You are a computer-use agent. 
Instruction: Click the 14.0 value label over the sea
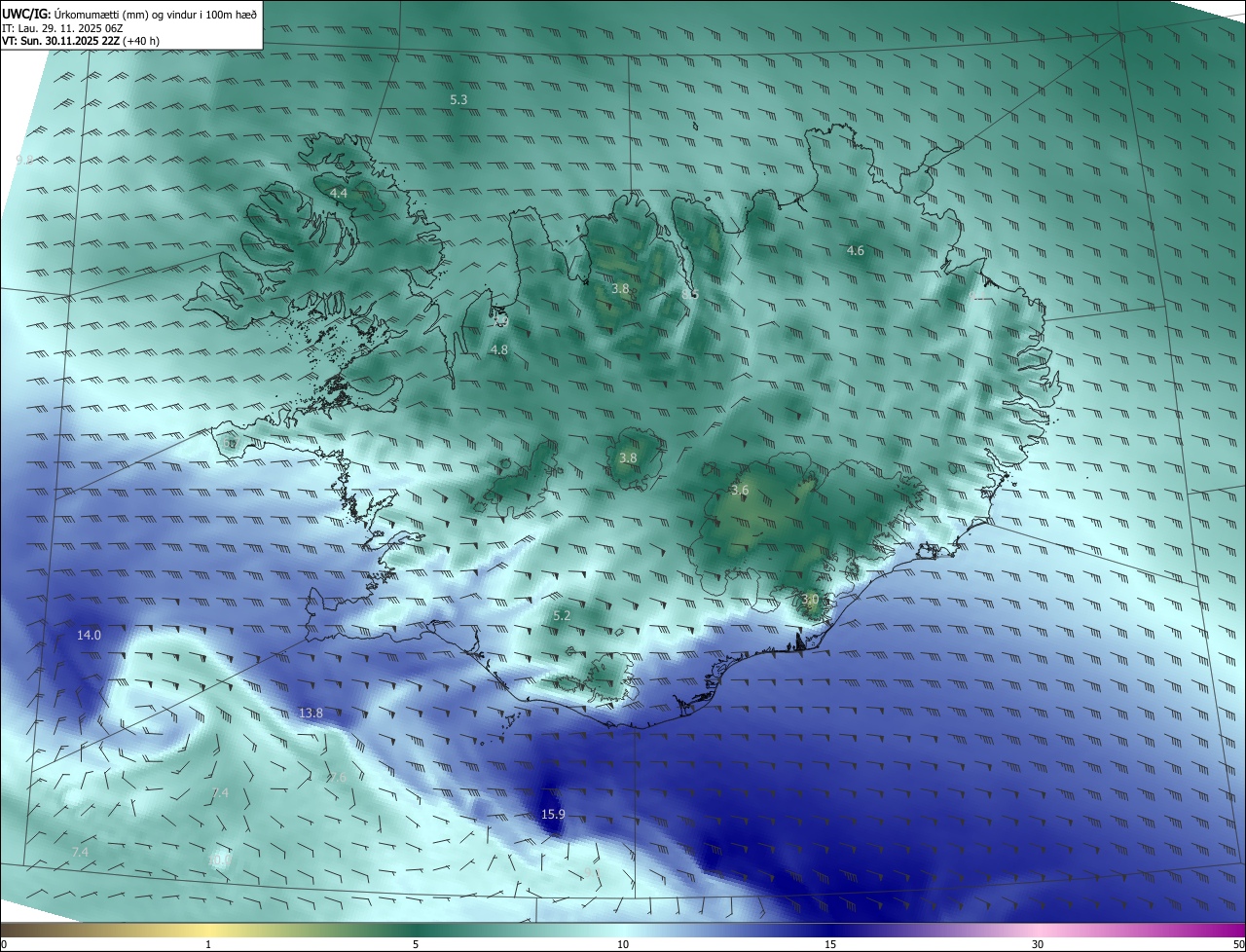pos(89,635)
